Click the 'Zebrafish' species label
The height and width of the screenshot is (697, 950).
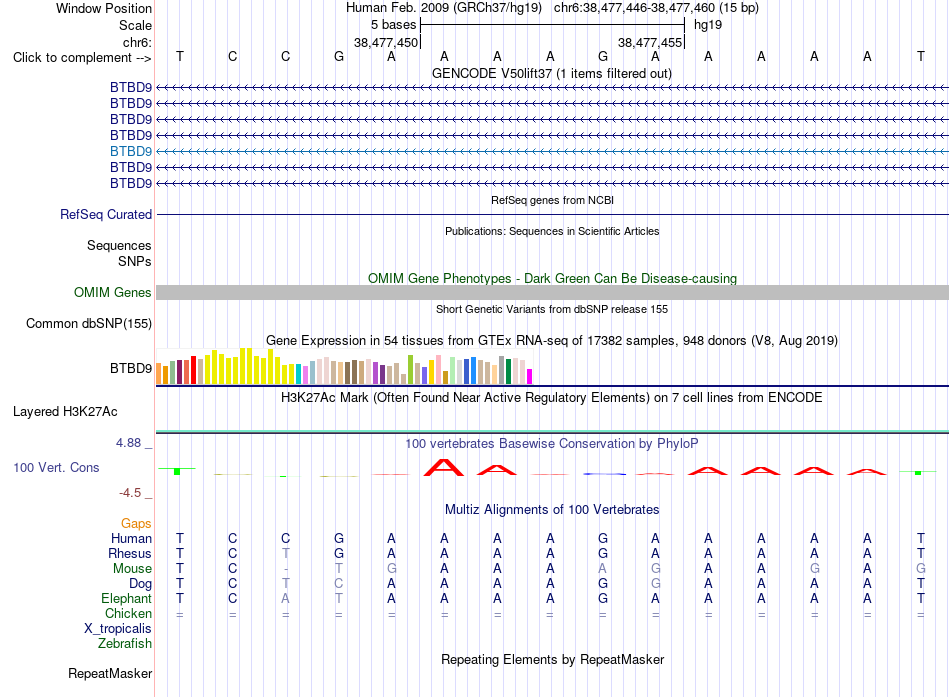pyautogui.click(x=125, y=644)
